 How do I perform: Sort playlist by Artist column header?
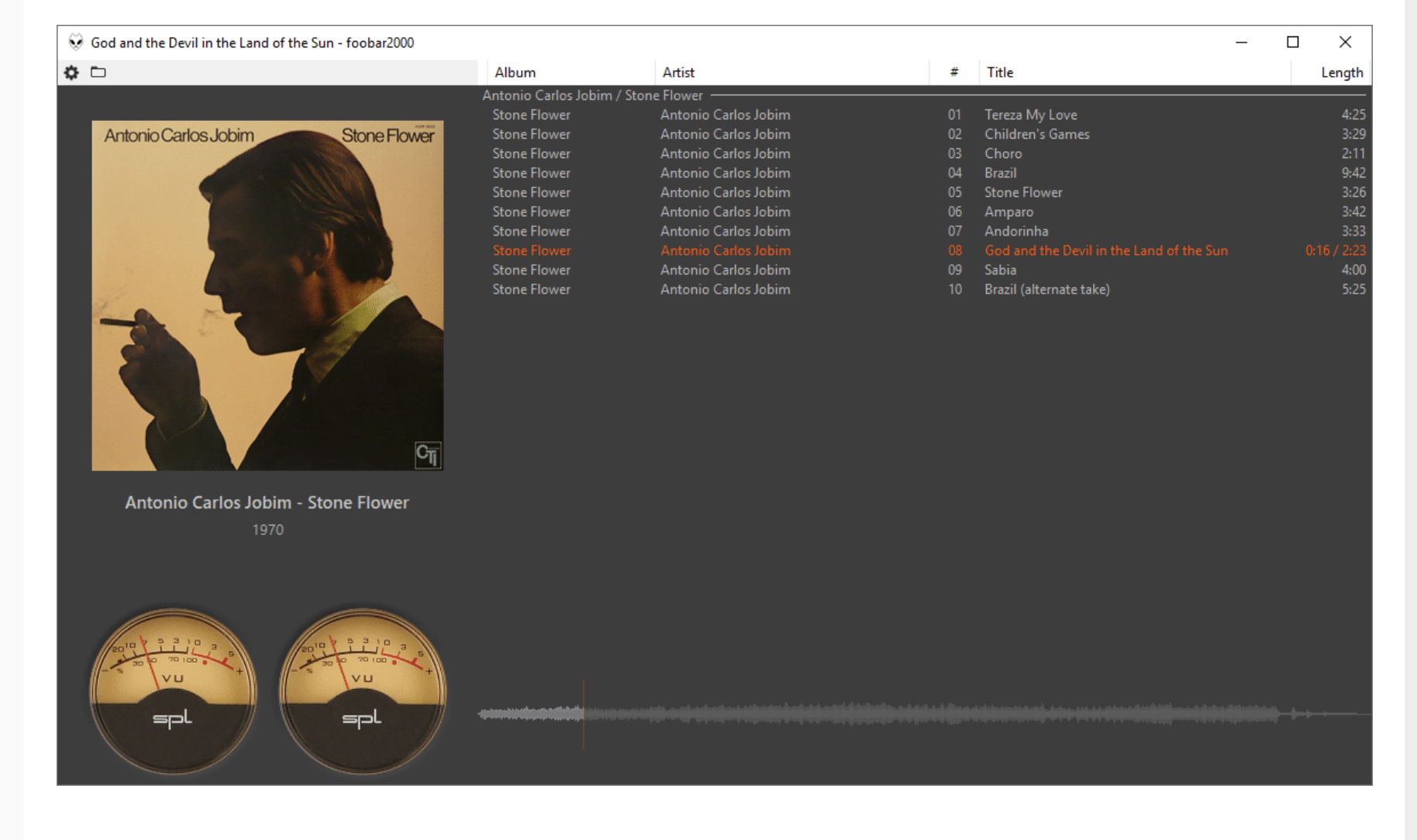[x=791, y=72]
